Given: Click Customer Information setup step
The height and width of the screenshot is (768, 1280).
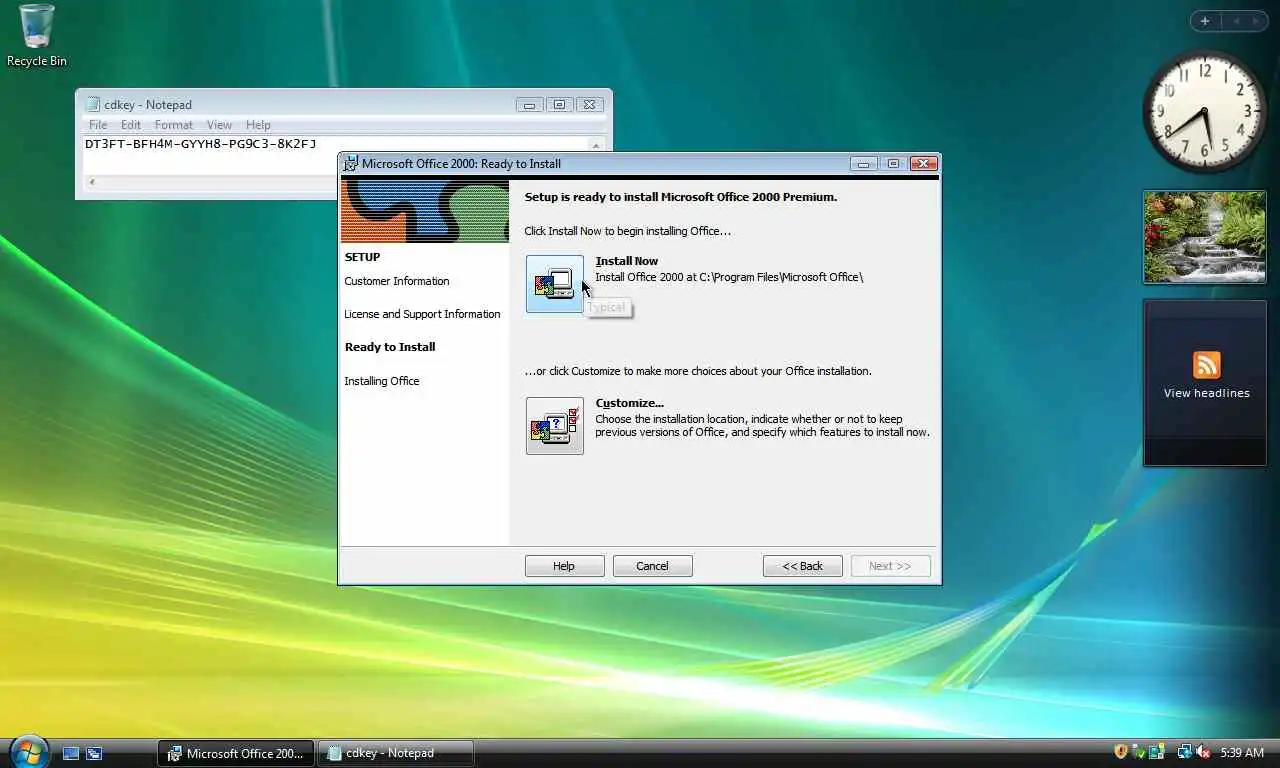Looking at the screenshot, I should pyautogui.click(x=397, y=281).
